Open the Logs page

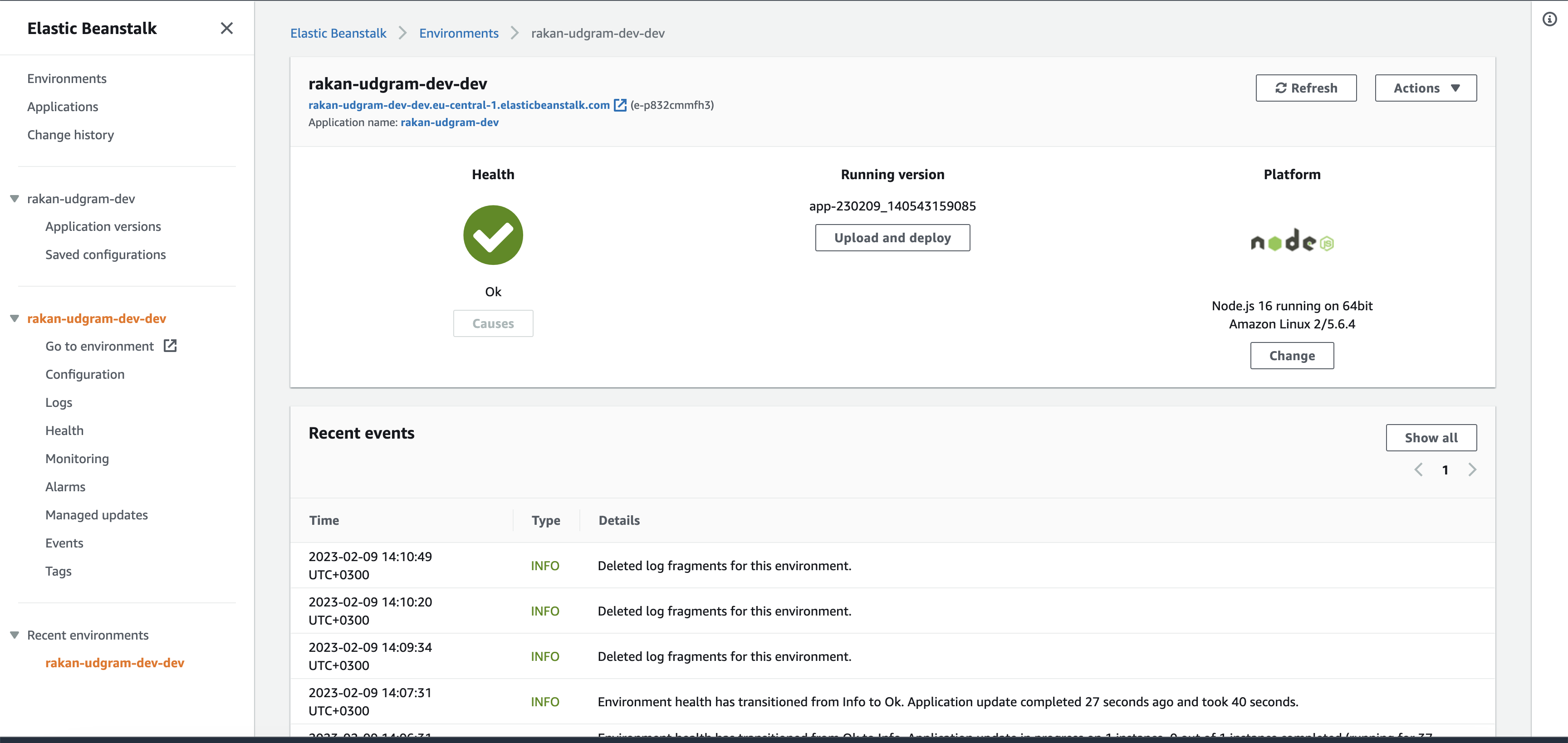click(59, 402)
